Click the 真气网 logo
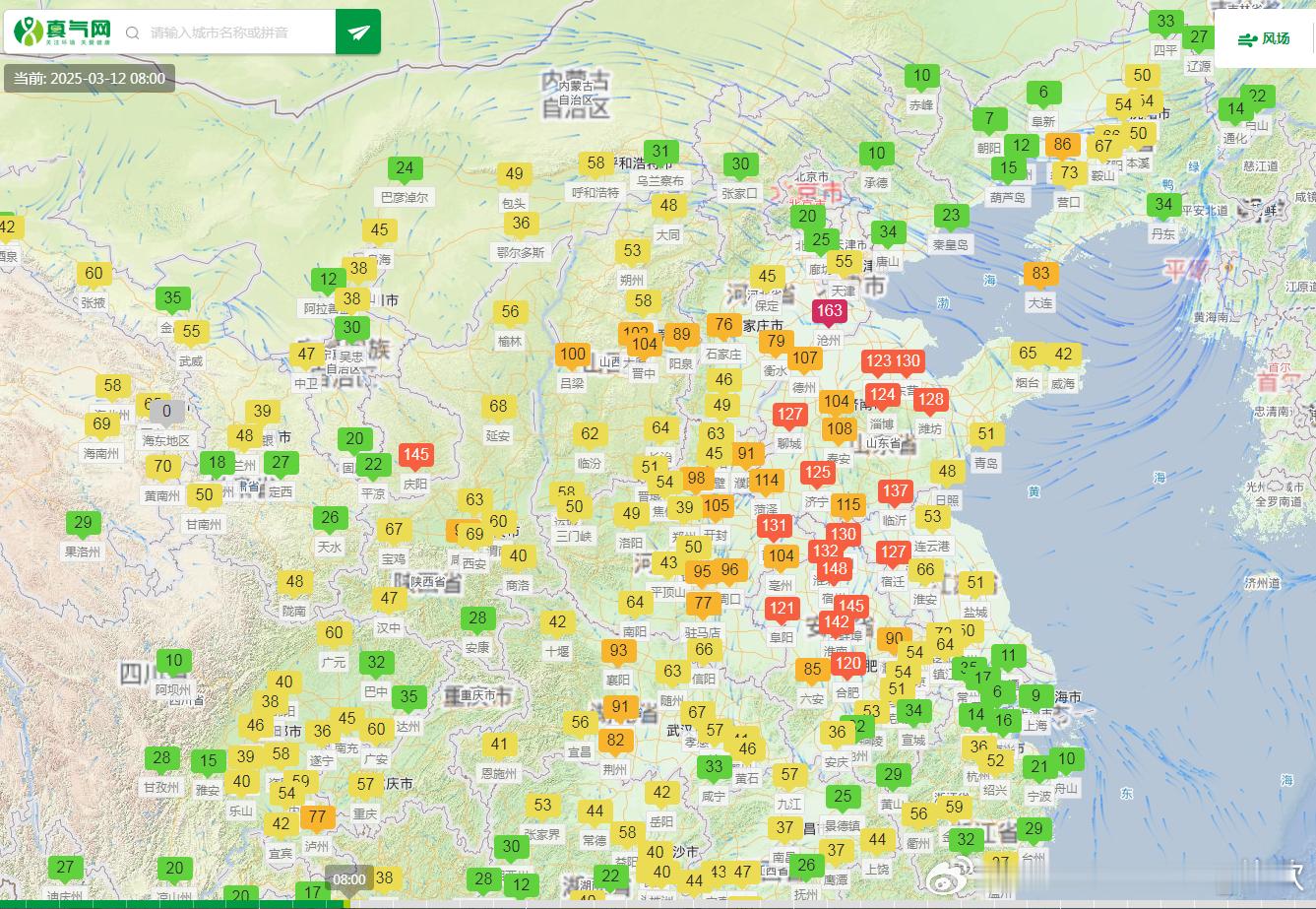Image resolution: width=1316 pixels, height=909 pixels. tap(63, 32)
